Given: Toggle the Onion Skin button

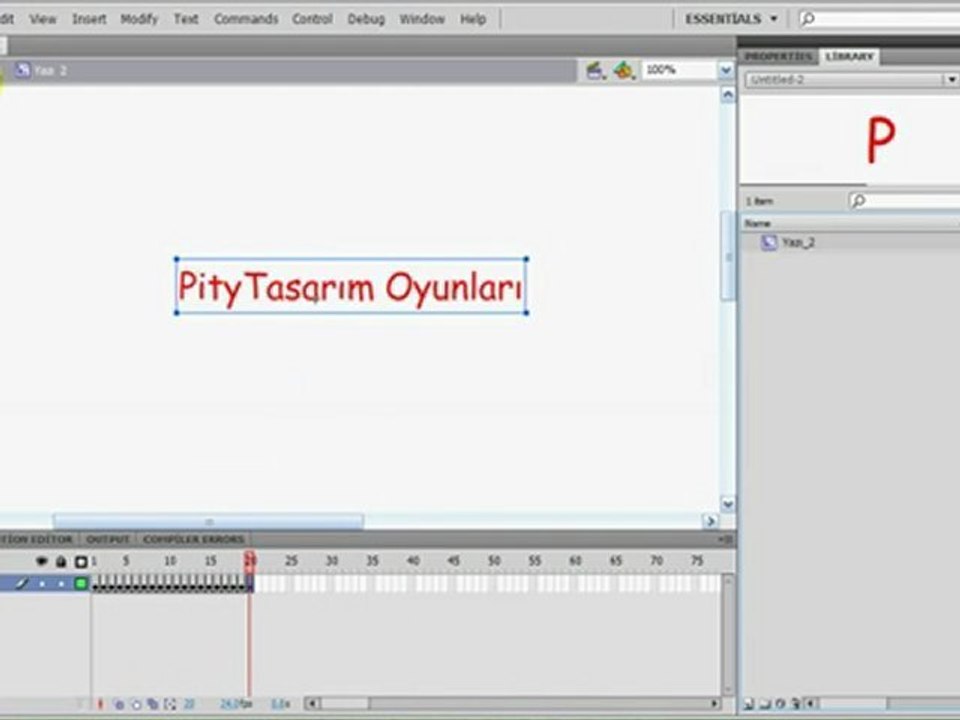Looking at the screenshot, I should [119, 705].
